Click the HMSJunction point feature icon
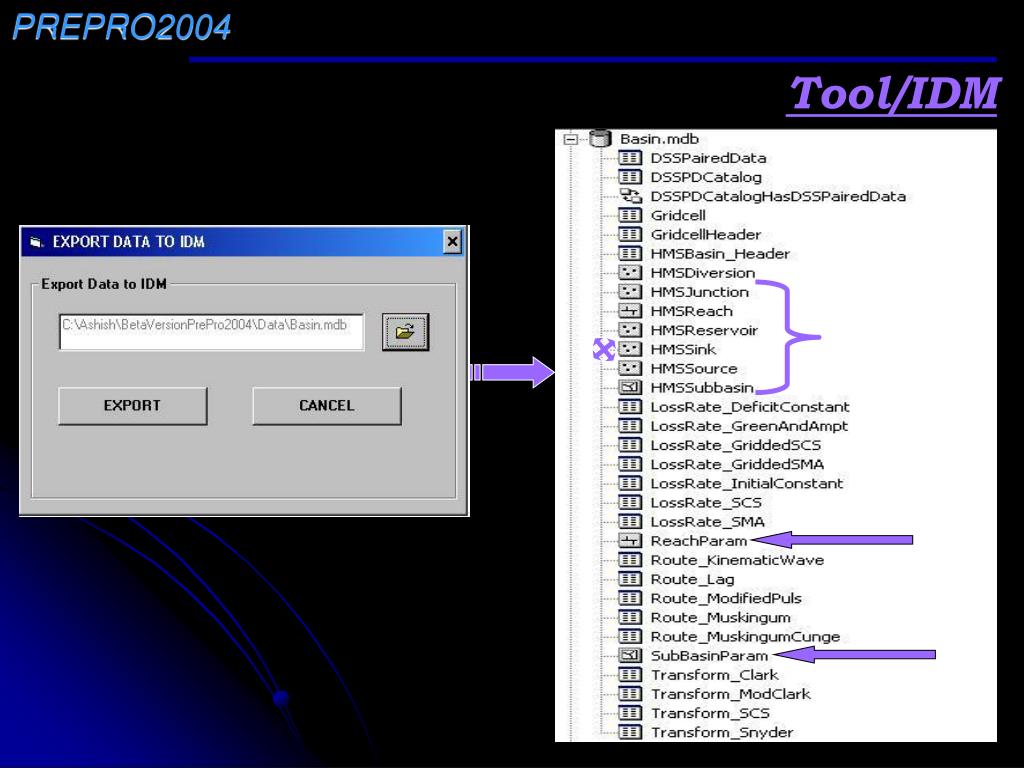1024x768 pixels. [x=630, y=292]
